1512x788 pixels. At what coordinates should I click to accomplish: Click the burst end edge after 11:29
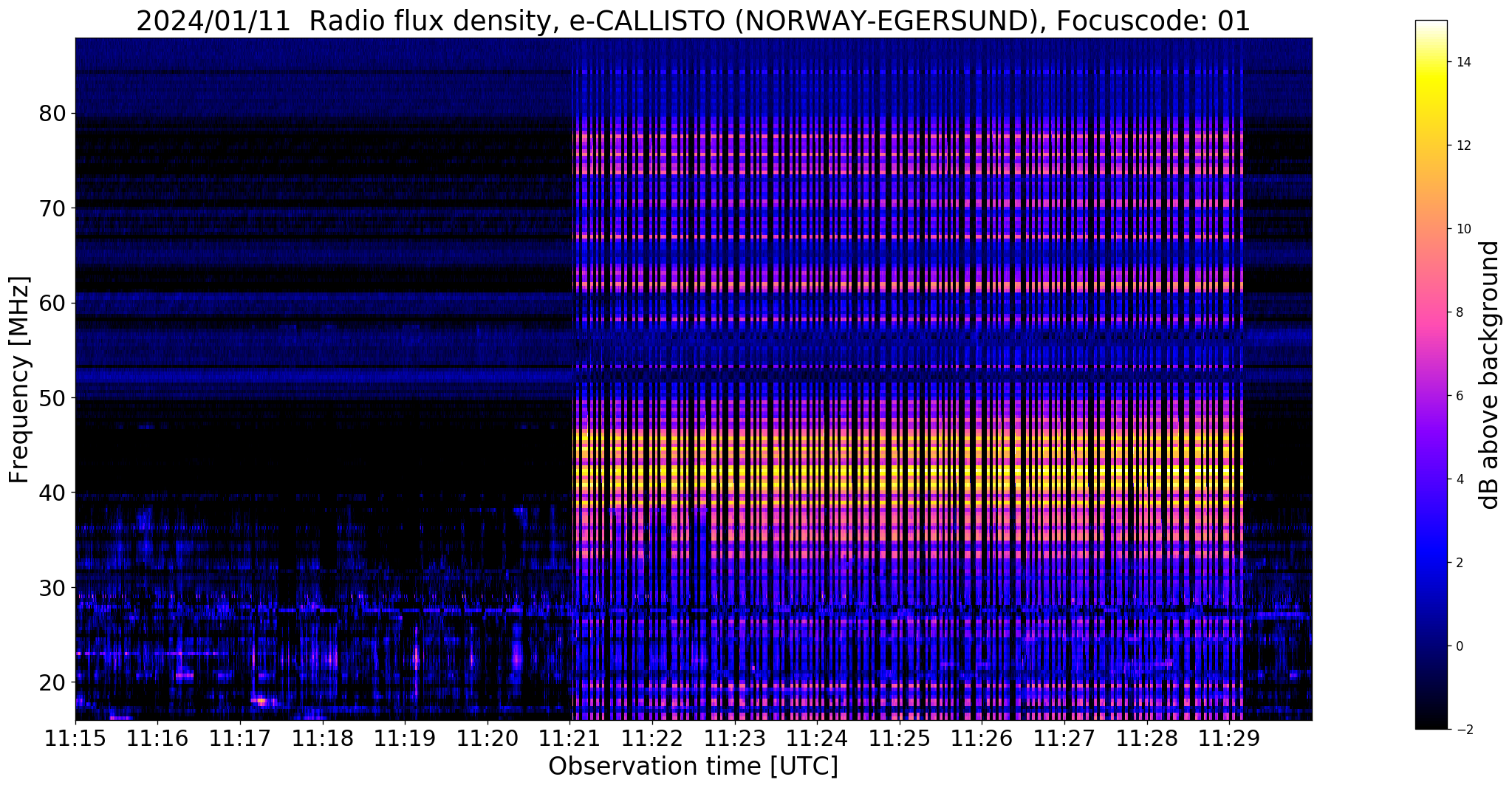[x=1243, y=379]
